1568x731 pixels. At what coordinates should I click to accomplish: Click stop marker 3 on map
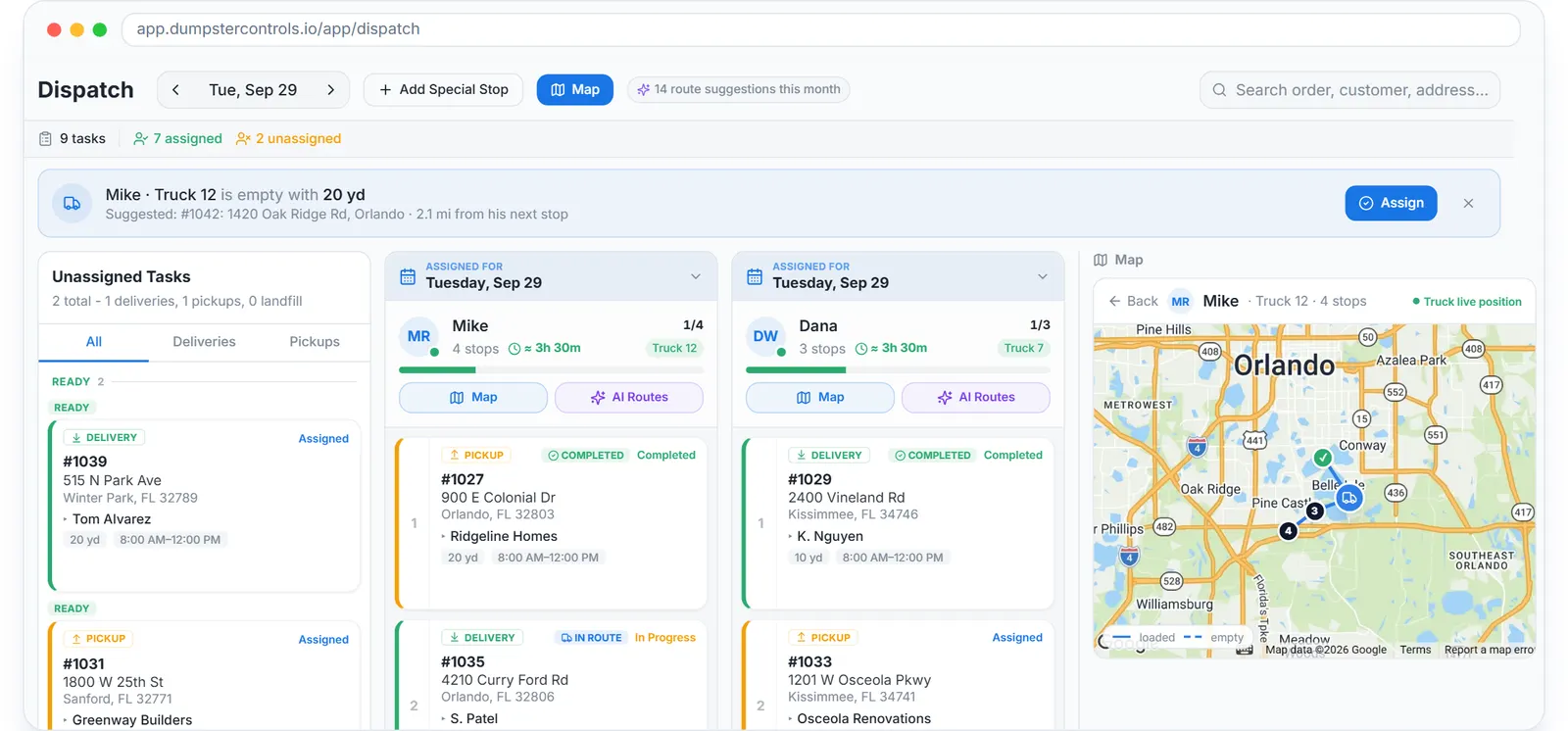tap(1315, 512)
